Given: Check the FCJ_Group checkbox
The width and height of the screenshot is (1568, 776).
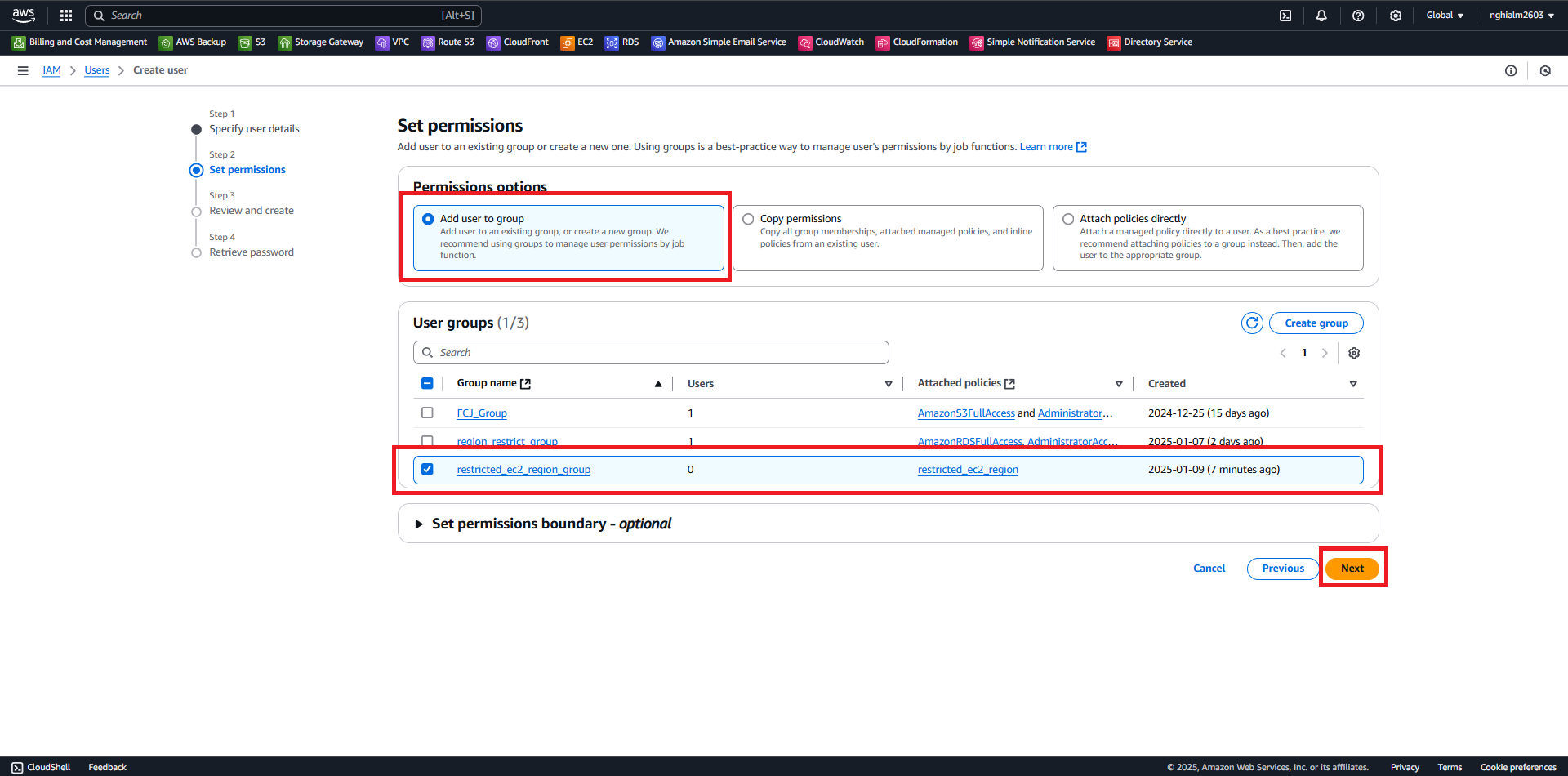Looking at the screenshot, I should click(427, 413).
